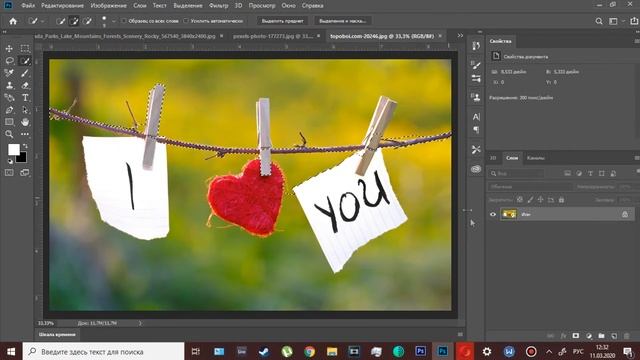Screen dimensions: 640x360
Task: Choose New selection mode in options bar
Action: click(x=61, y=21)
